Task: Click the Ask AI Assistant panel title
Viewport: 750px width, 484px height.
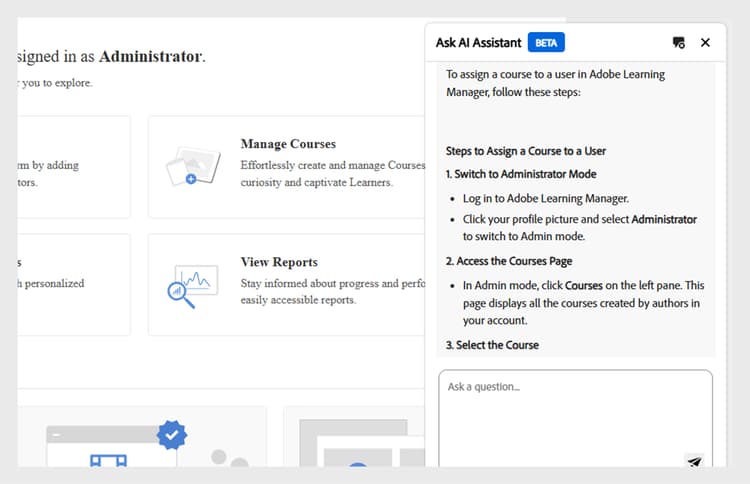Action: click(478, 43)
